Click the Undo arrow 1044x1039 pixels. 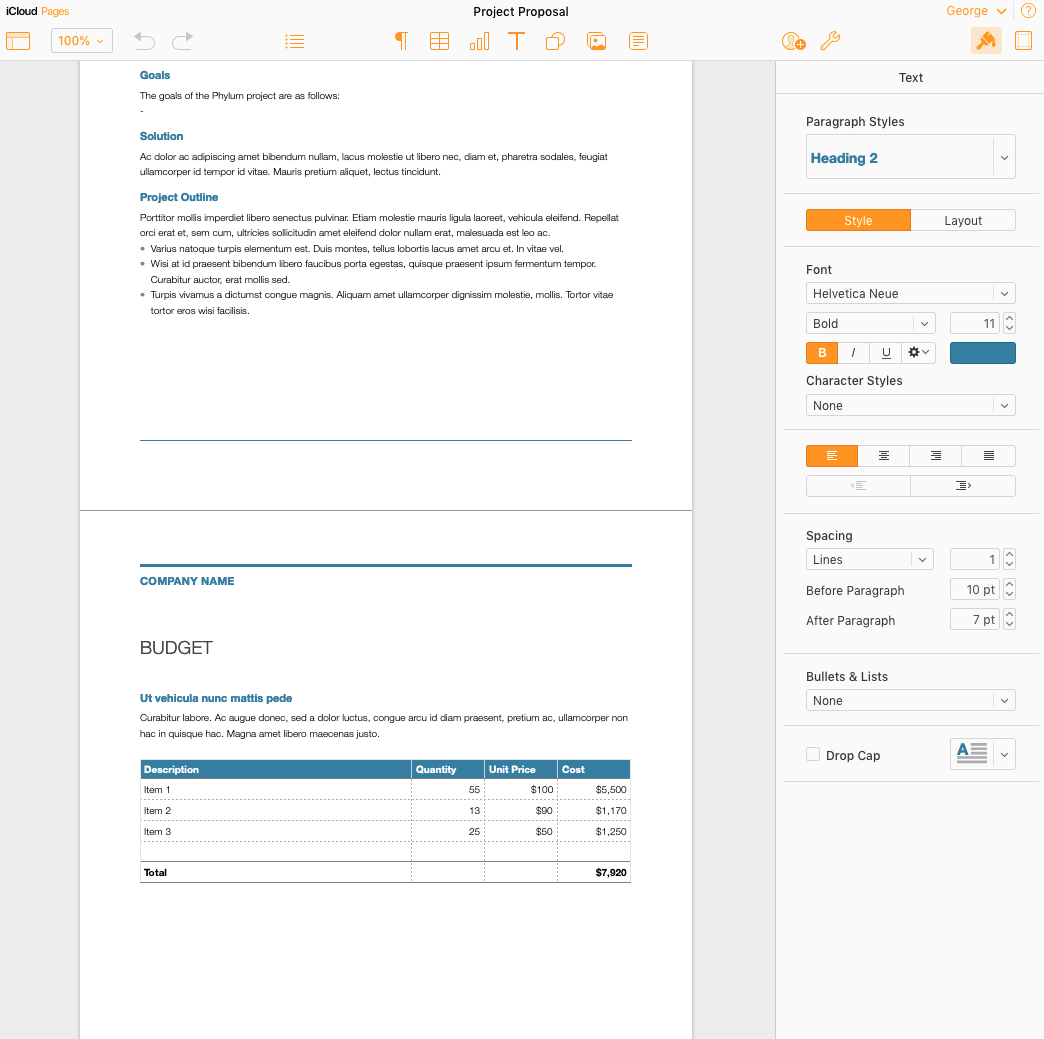pos(144,41)
